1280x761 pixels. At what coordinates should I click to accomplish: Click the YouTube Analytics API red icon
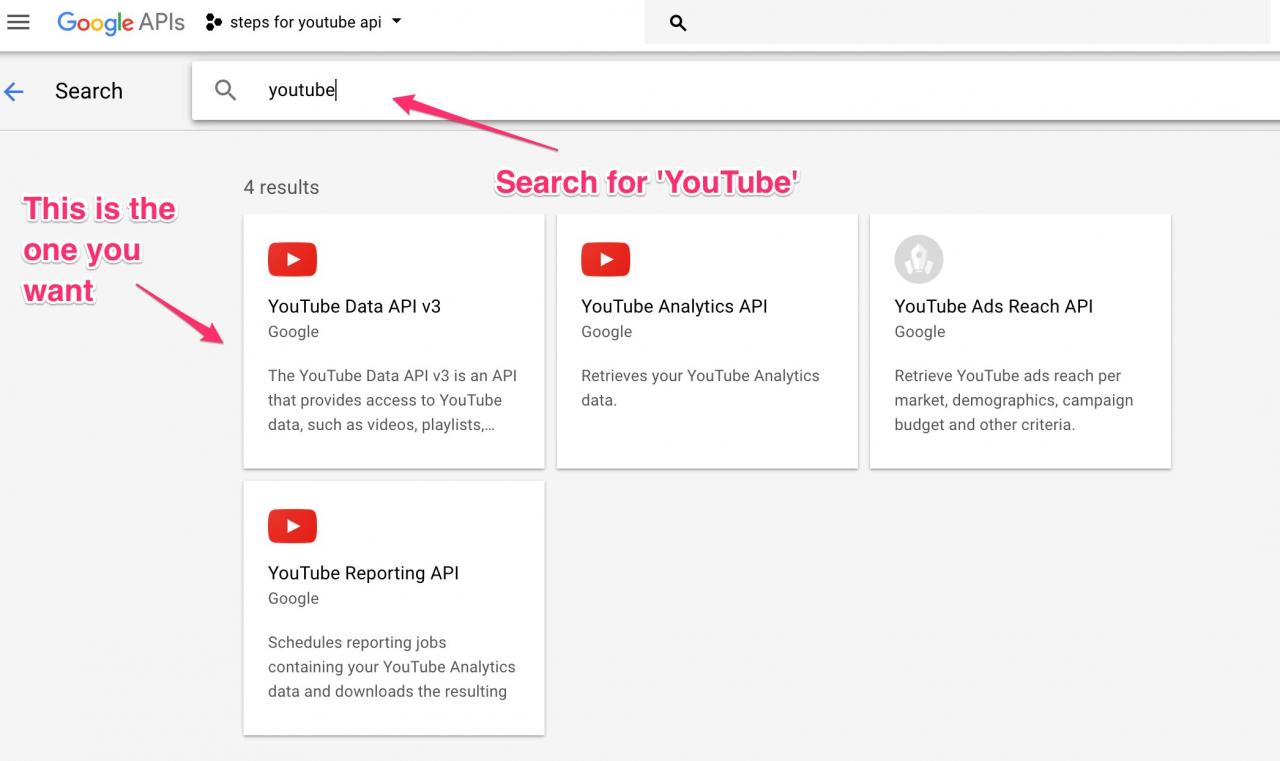[605, 260]
